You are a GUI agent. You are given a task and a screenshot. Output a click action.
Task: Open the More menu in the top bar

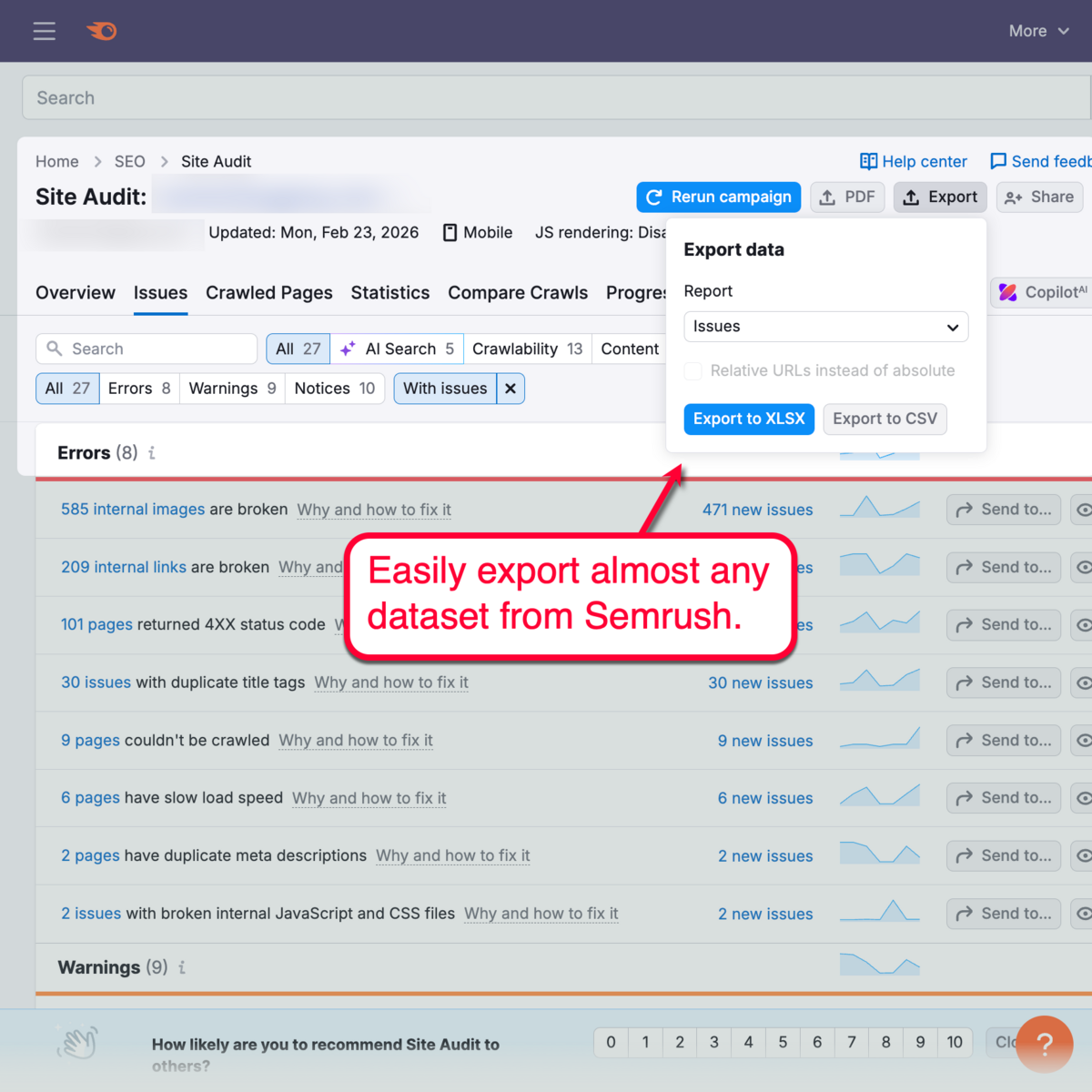(1037, 30)
